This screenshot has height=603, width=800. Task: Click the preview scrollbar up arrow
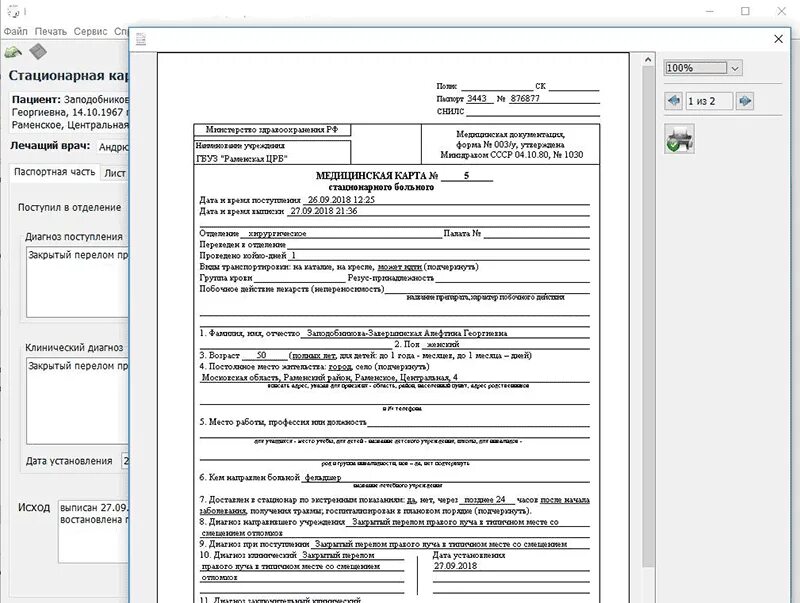648,60
